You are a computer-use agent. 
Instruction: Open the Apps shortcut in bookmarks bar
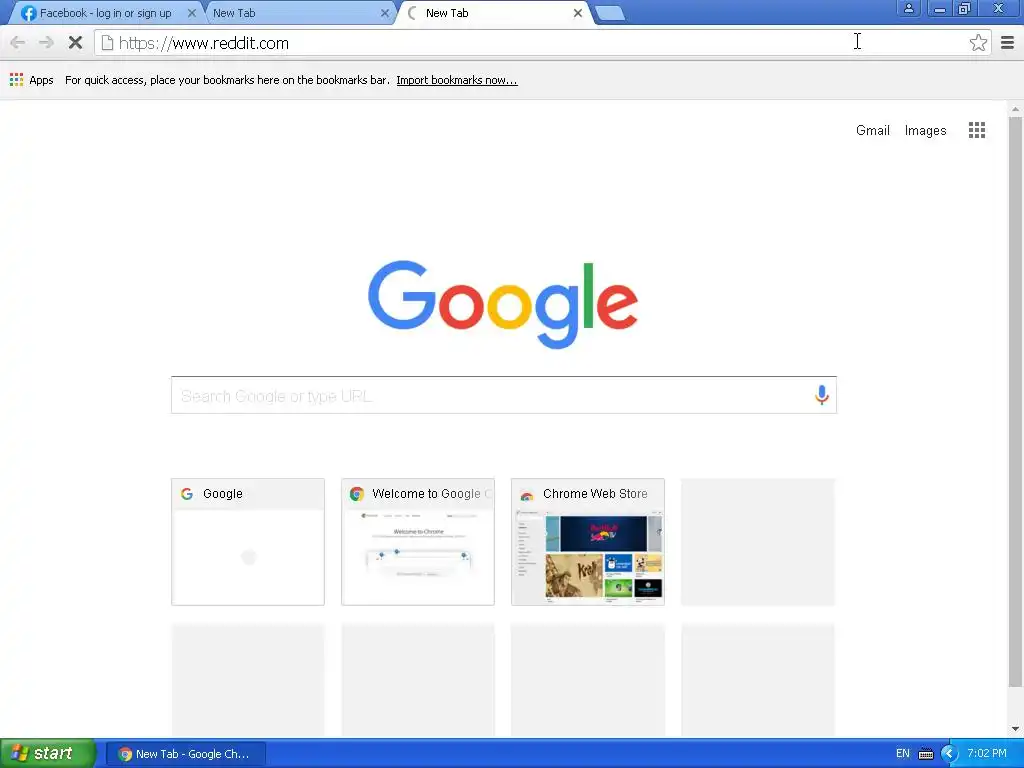point(31,80)
